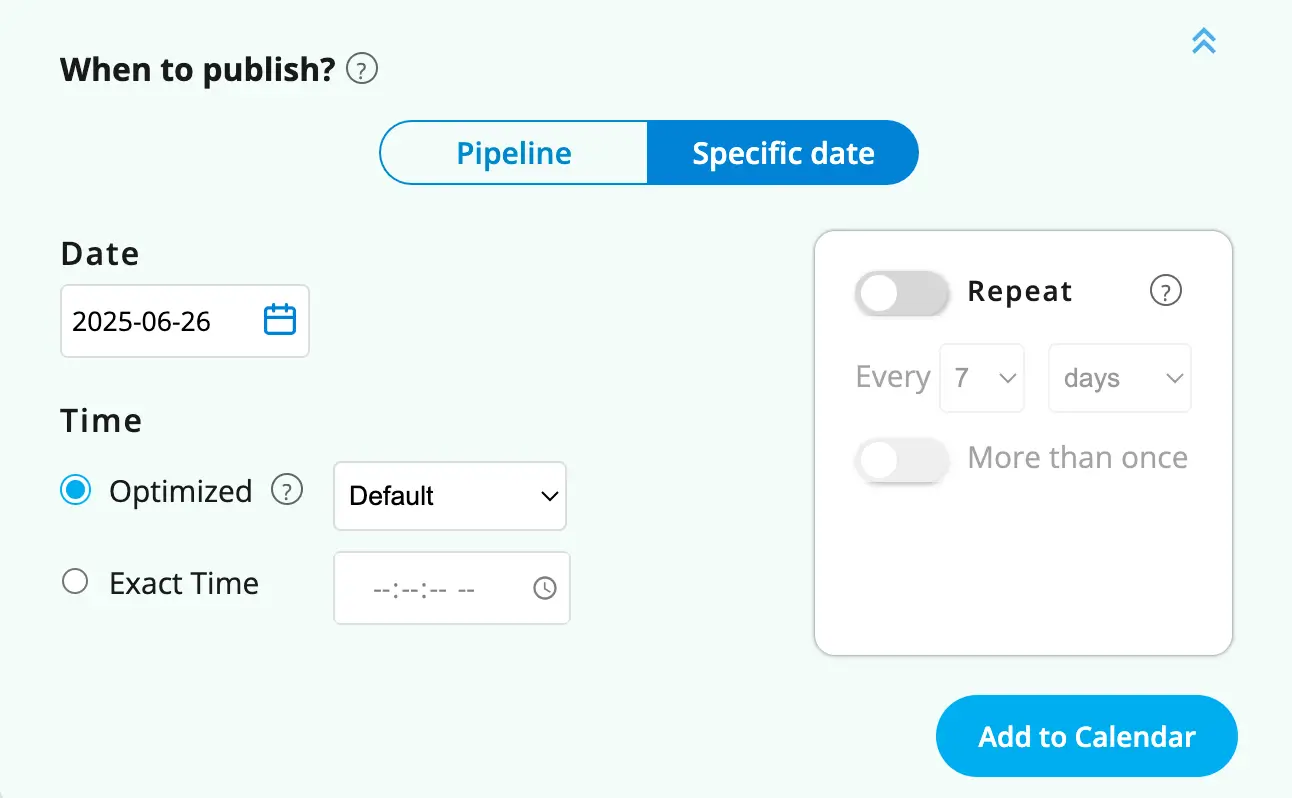Enable the Repeat toggle switch
This screenshot has height=798, width=1292.
tap(902, 293)
